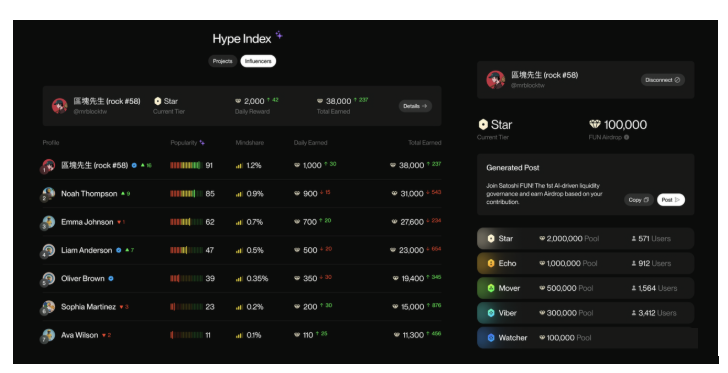
Task: Click Liam Anderson's avatar
Action: (x=48, y=250)
